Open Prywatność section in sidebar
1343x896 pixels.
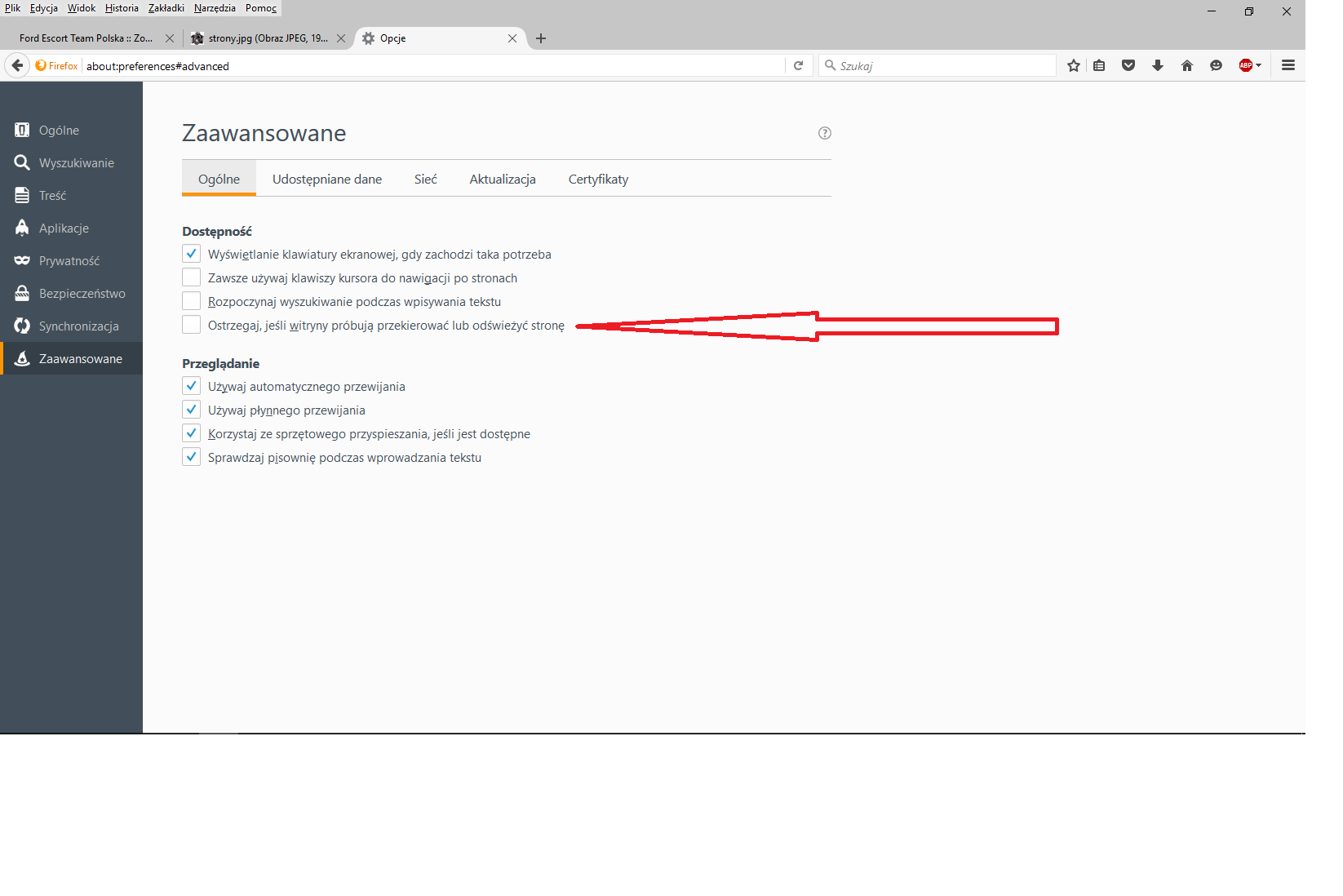(x=69, y=261)
